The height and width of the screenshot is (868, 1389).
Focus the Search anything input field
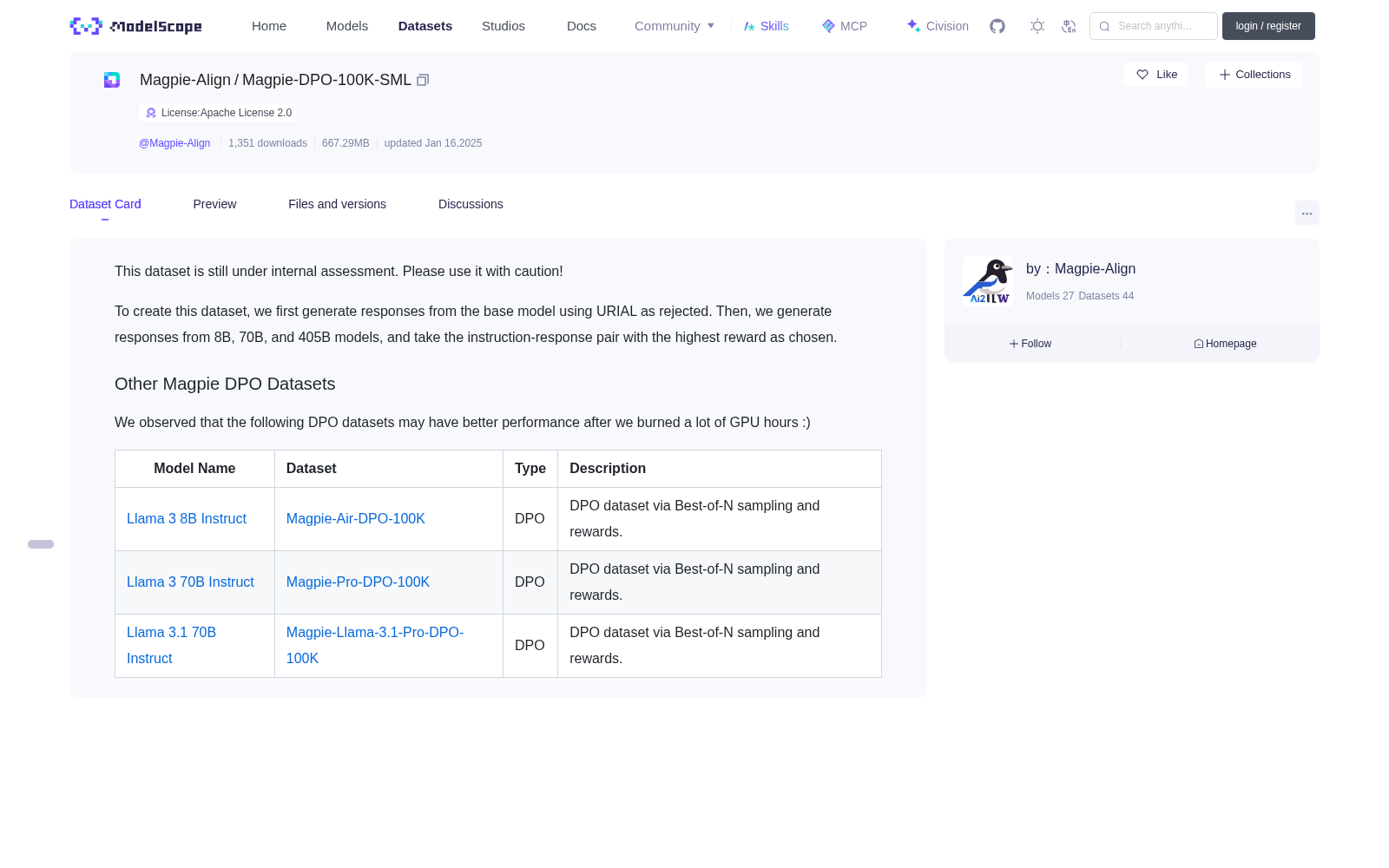pos(1154,26)
